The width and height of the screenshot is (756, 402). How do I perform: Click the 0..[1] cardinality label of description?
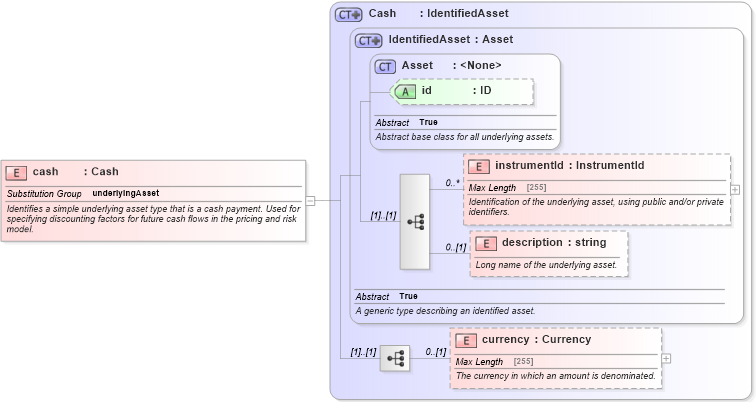click(x=456, y=247)
